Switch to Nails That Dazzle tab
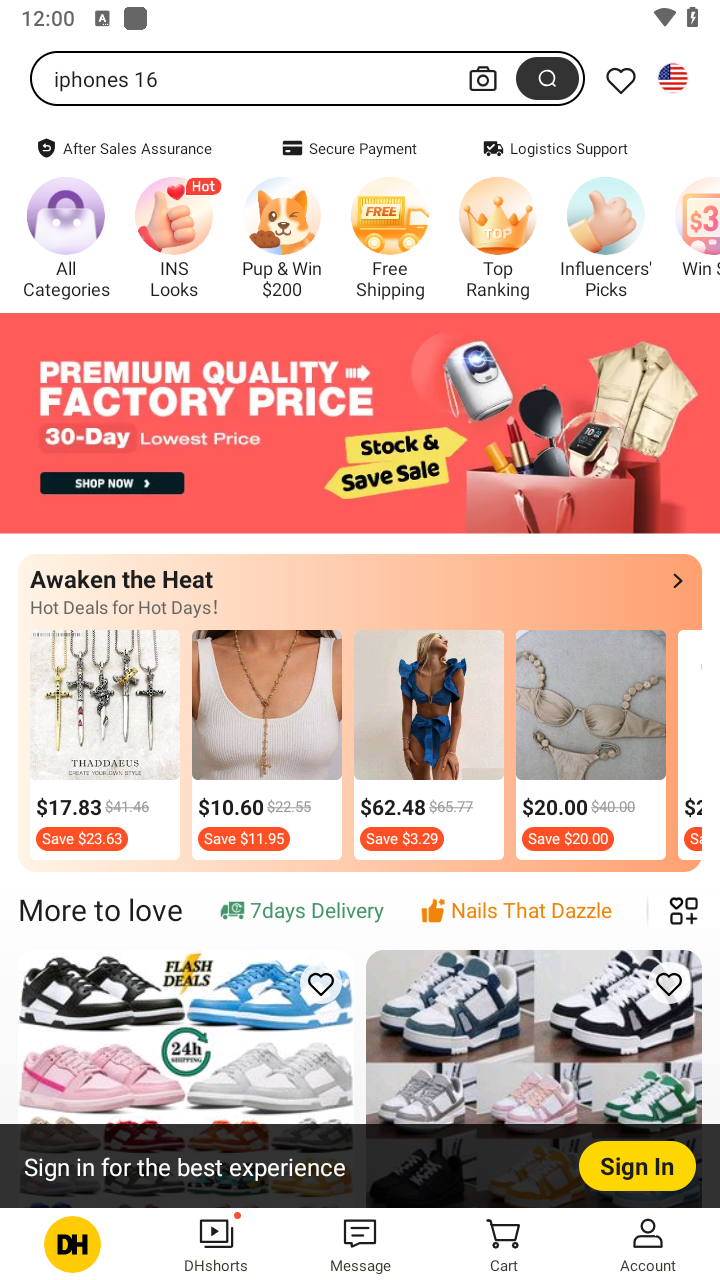720x1280 pixels. tap(516, 911)
